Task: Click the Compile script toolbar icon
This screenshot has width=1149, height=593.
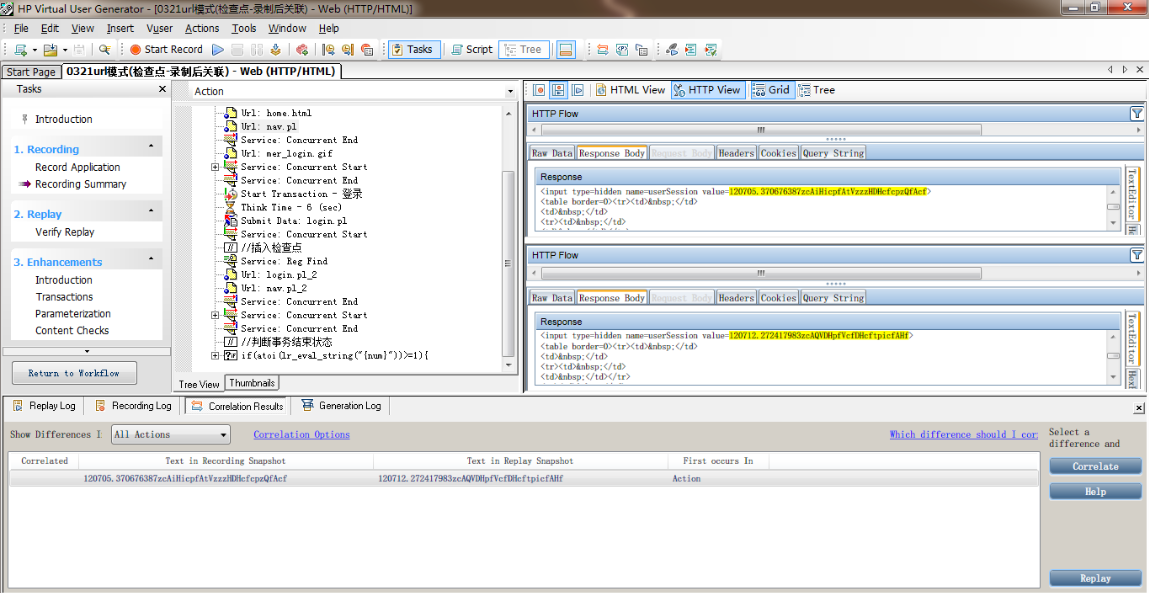Action: tap(276, 50)
